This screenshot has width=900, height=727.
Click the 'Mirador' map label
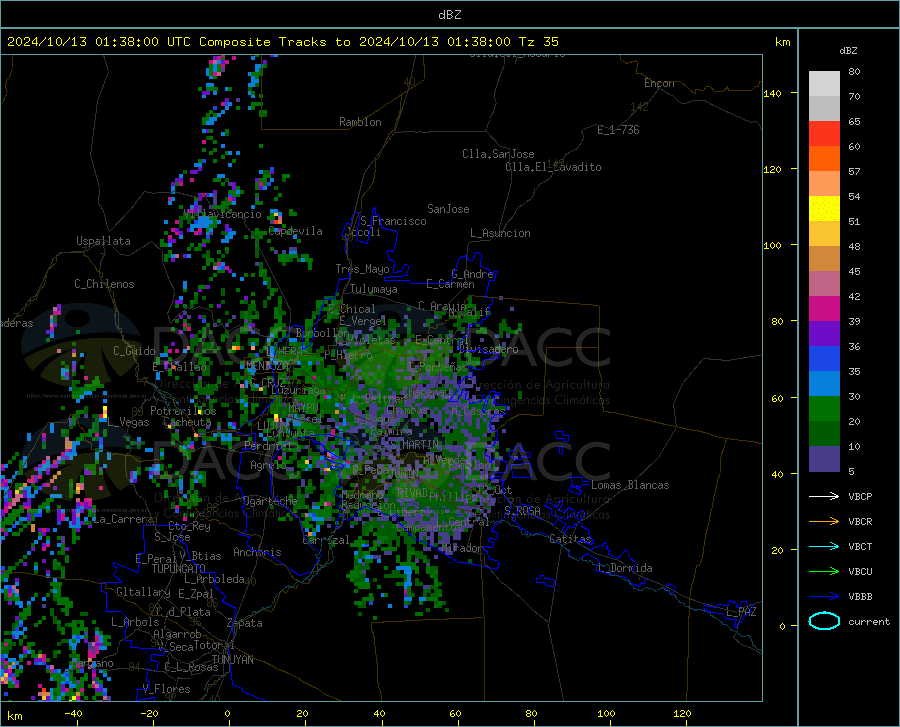461,549
